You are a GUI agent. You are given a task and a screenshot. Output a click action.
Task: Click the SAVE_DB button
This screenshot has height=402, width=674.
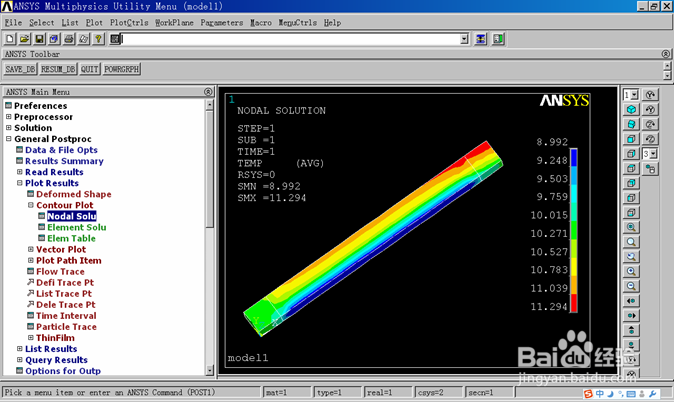pos(20,69)
